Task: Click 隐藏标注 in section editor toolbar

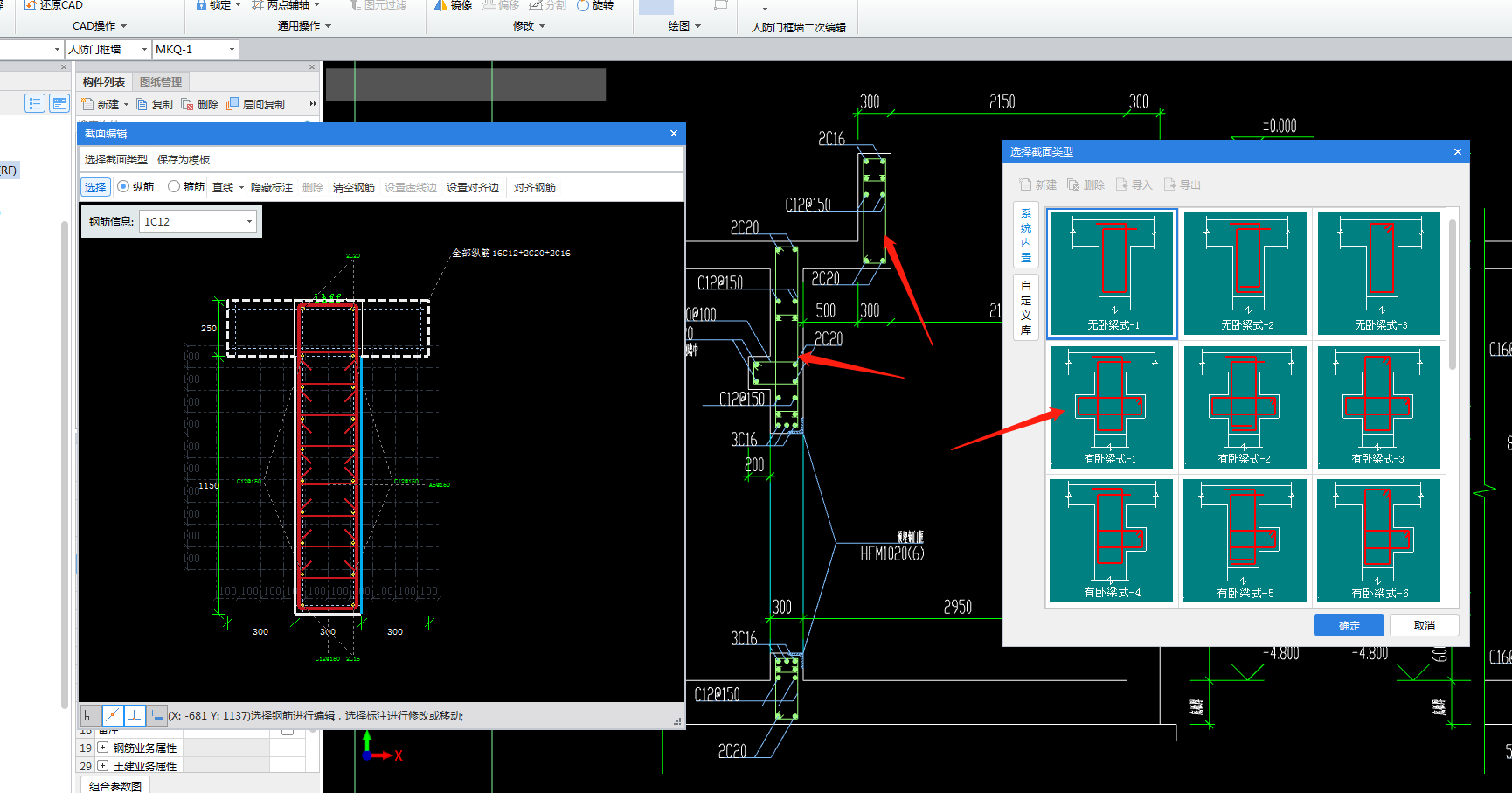Action: point(272,188)
